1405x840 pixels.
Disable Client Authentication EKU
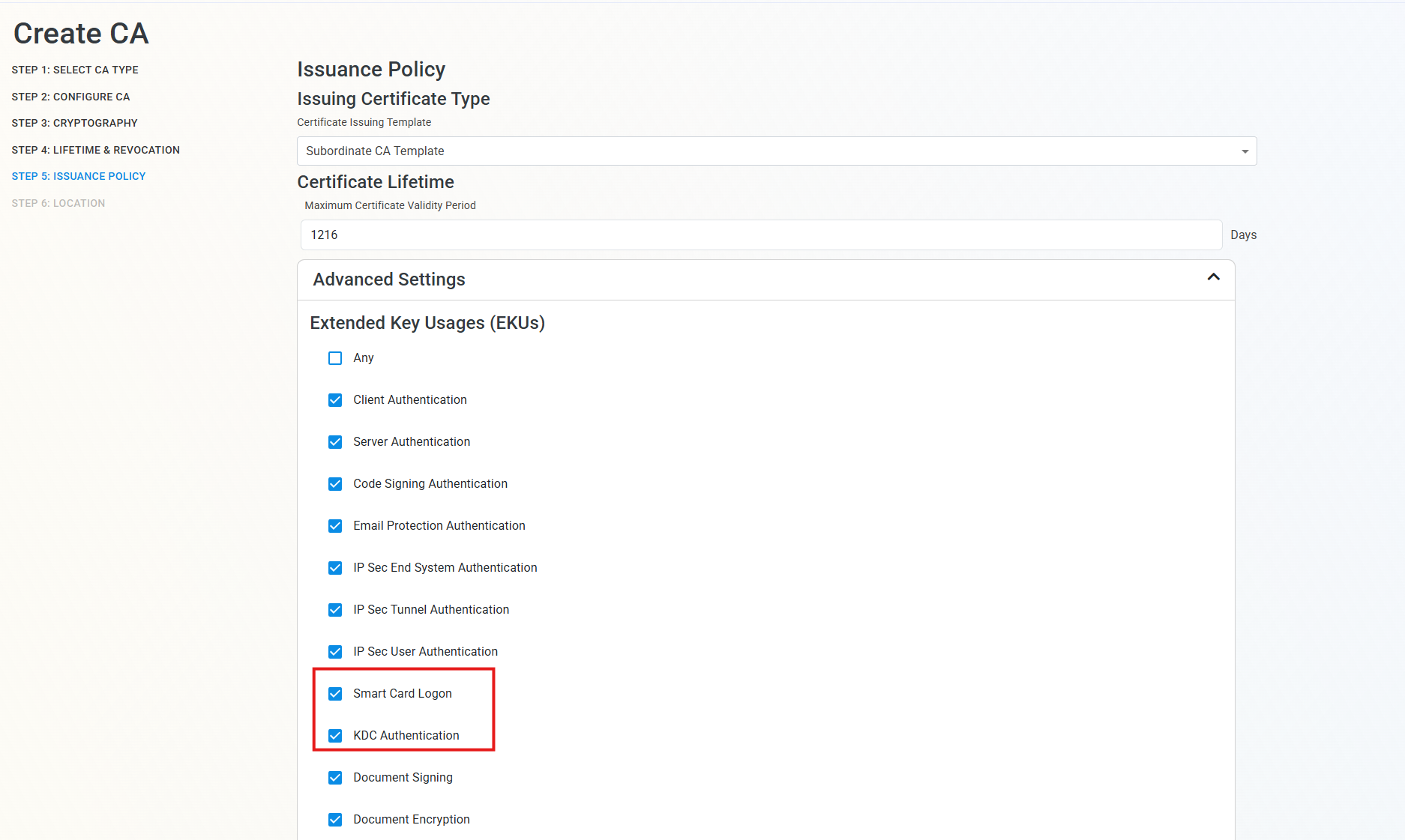pos(334,400)
